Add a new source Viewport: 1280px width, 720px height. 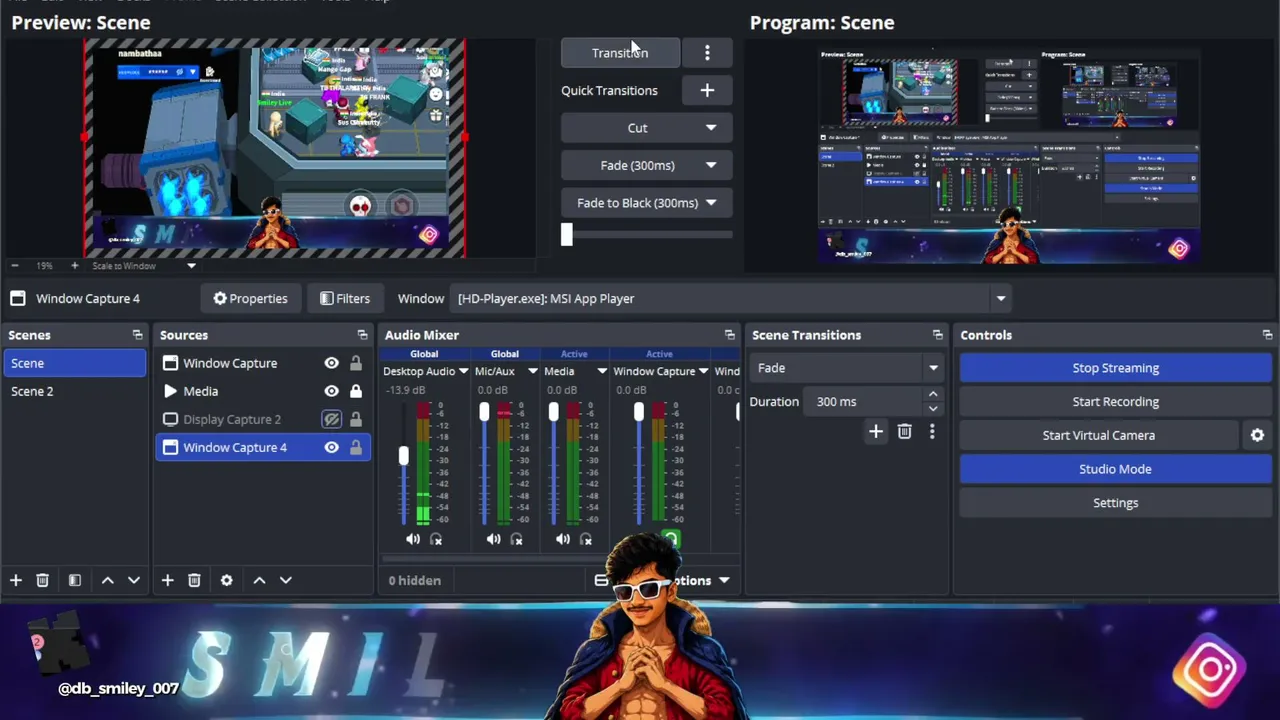pyautogui.click(x=167, y=580)
